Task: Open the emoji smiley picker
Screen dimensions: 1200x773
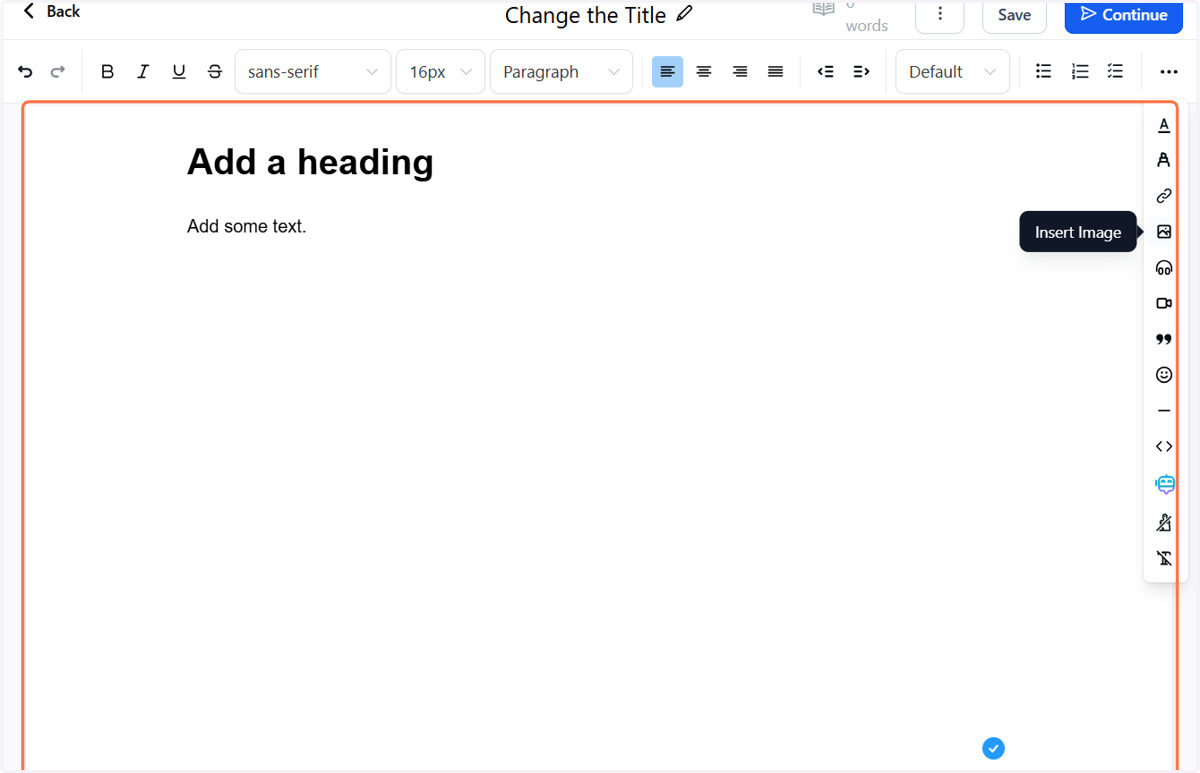Action: 1164,375
